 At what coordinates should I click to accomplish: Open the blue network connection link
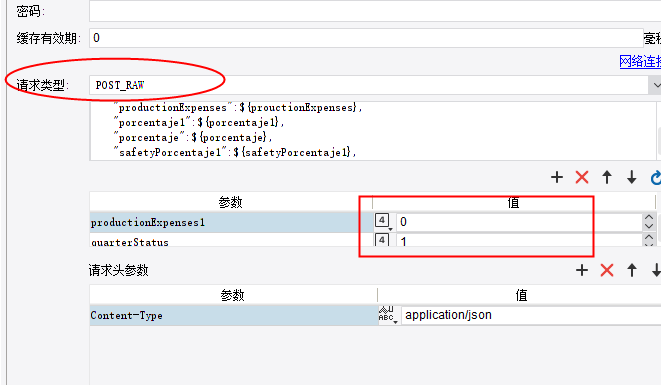pyautogui.click(x=640, y=62)
